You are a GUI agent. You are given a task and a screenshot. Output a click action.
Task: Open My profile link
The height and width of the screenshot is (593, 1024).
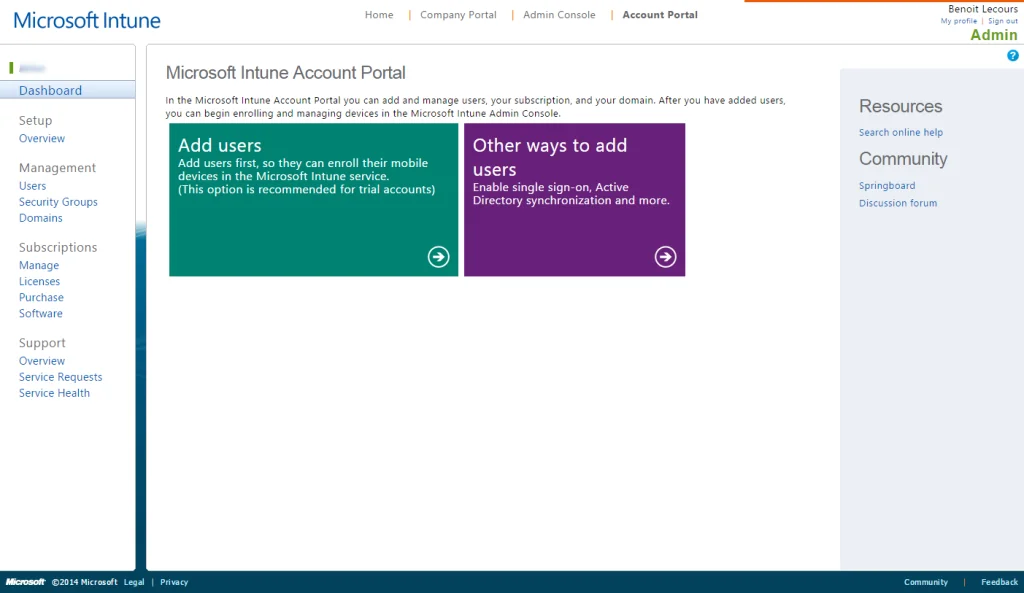(x=959, y=21)
